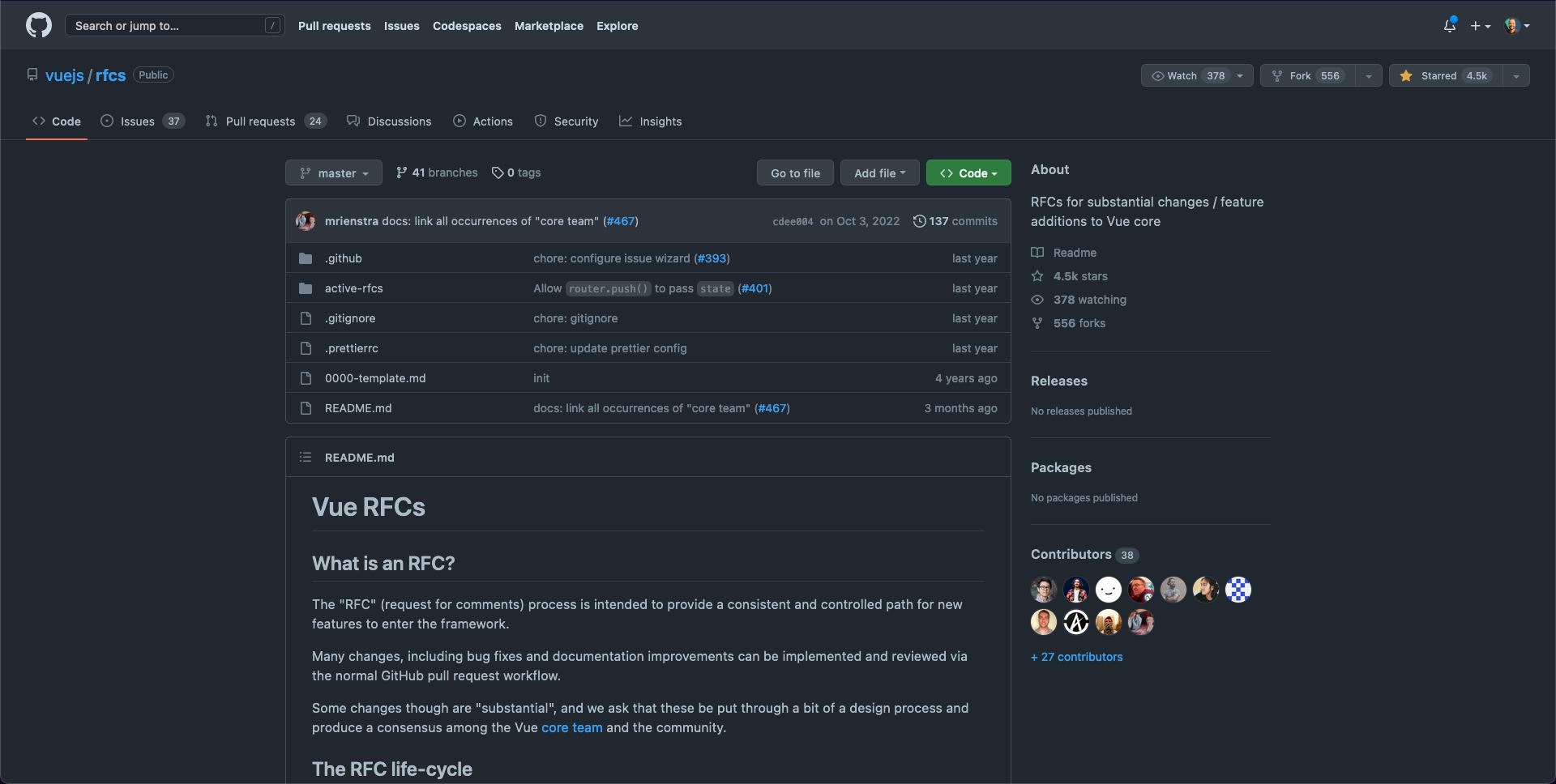Screen dimensions: 1556x784
Task: Open the Security tab
Action: (566, 121)
